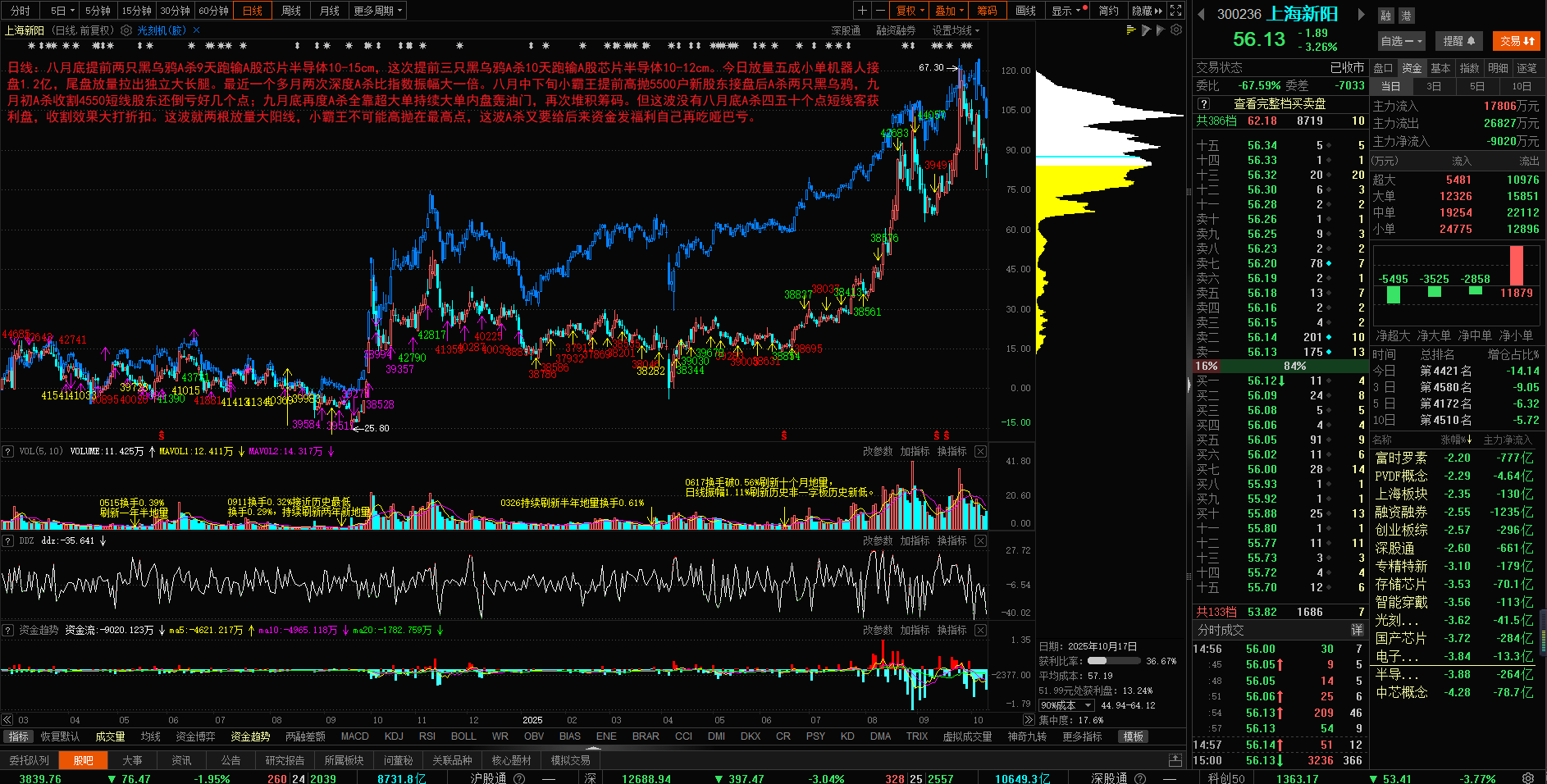Toggle 简约 simplified mode

tap(1108, 11)
